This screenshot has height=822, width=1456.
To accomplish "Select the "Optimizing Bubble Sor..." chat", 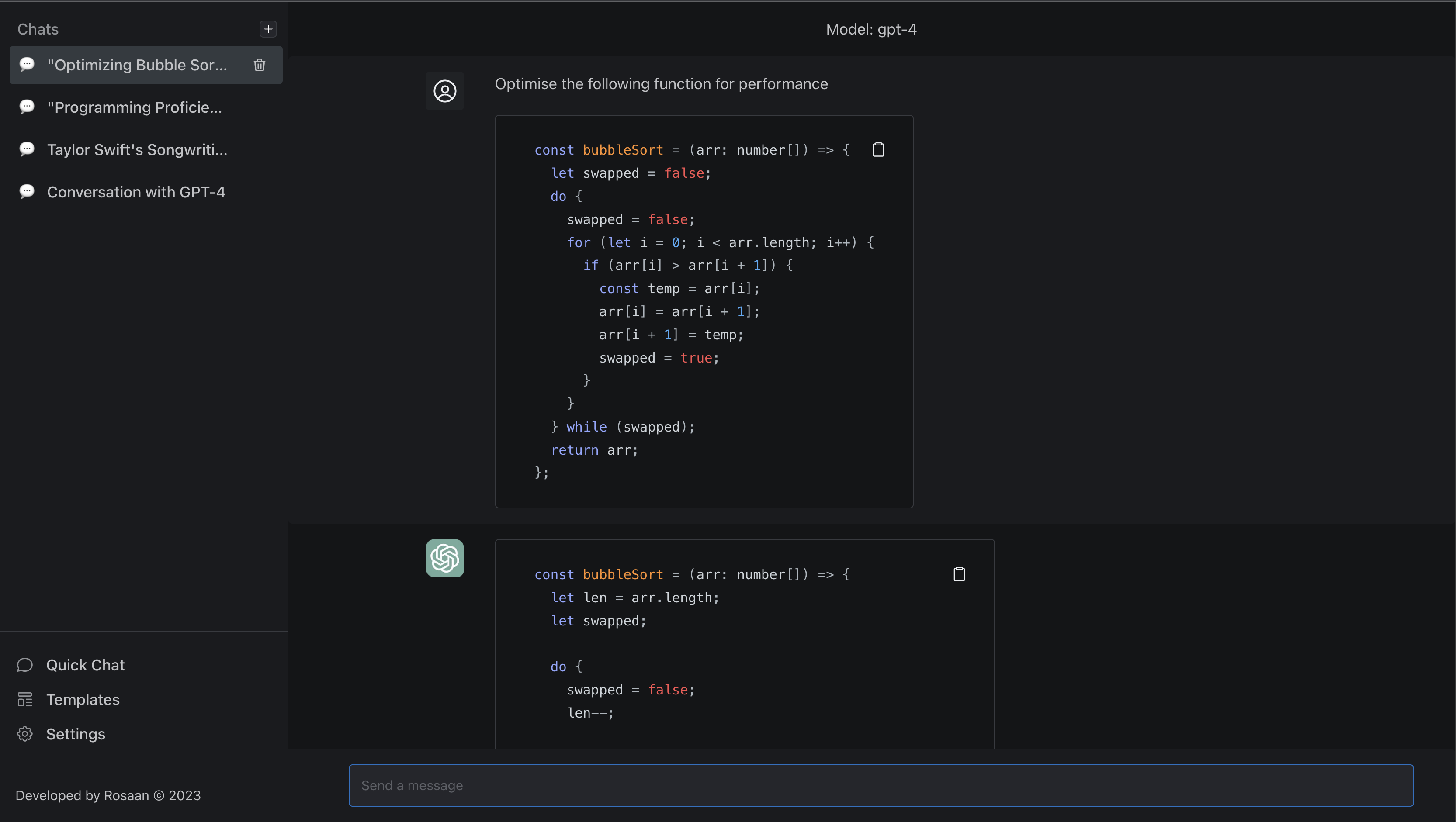I will pos(137,65).
